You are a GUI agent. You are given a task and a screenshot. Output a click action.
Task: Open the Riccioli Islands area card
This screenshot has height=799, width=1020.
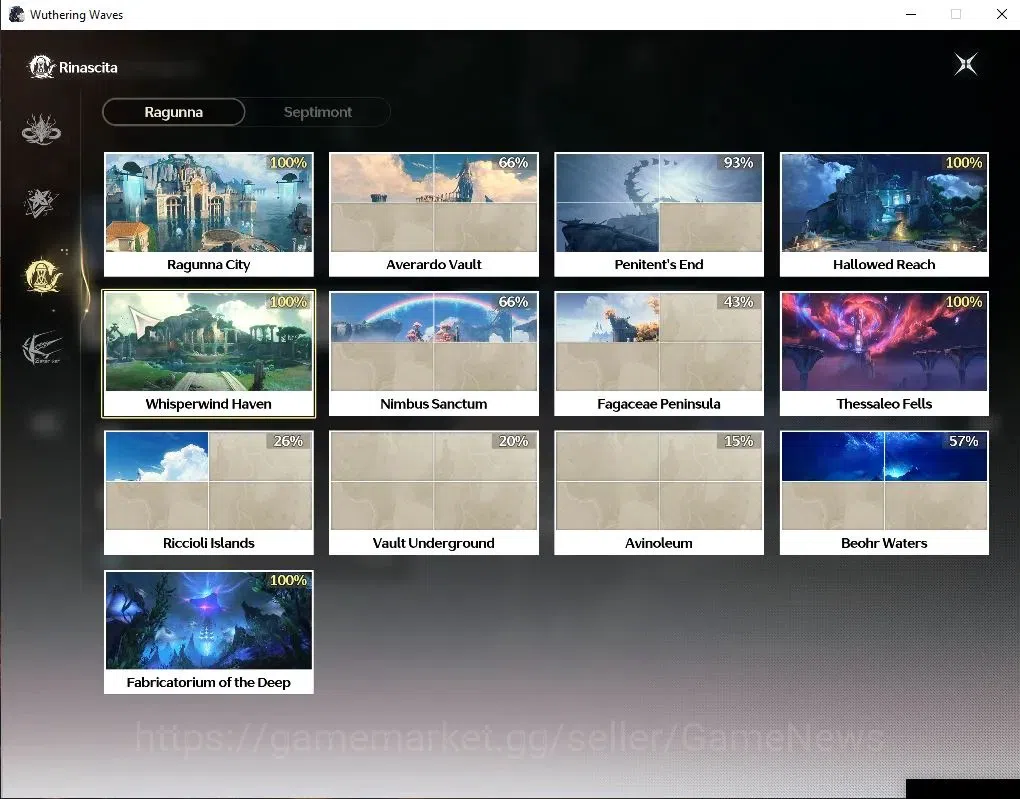209,493
